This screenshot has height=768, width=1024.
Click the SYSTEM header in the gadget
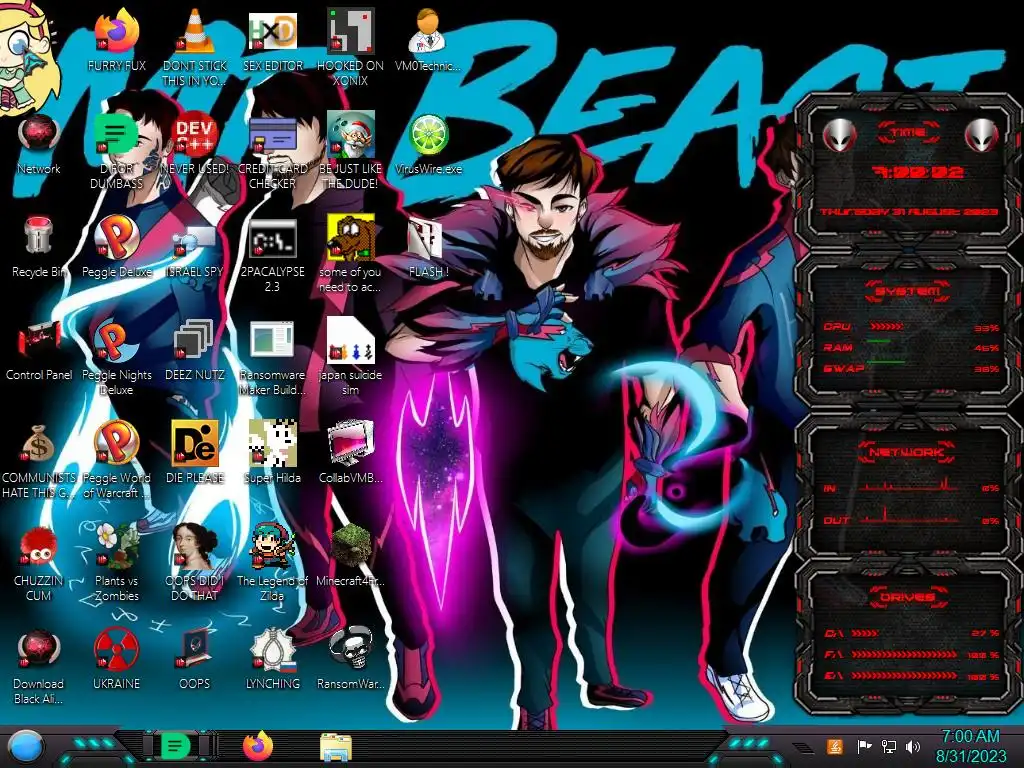click(908, 291)
